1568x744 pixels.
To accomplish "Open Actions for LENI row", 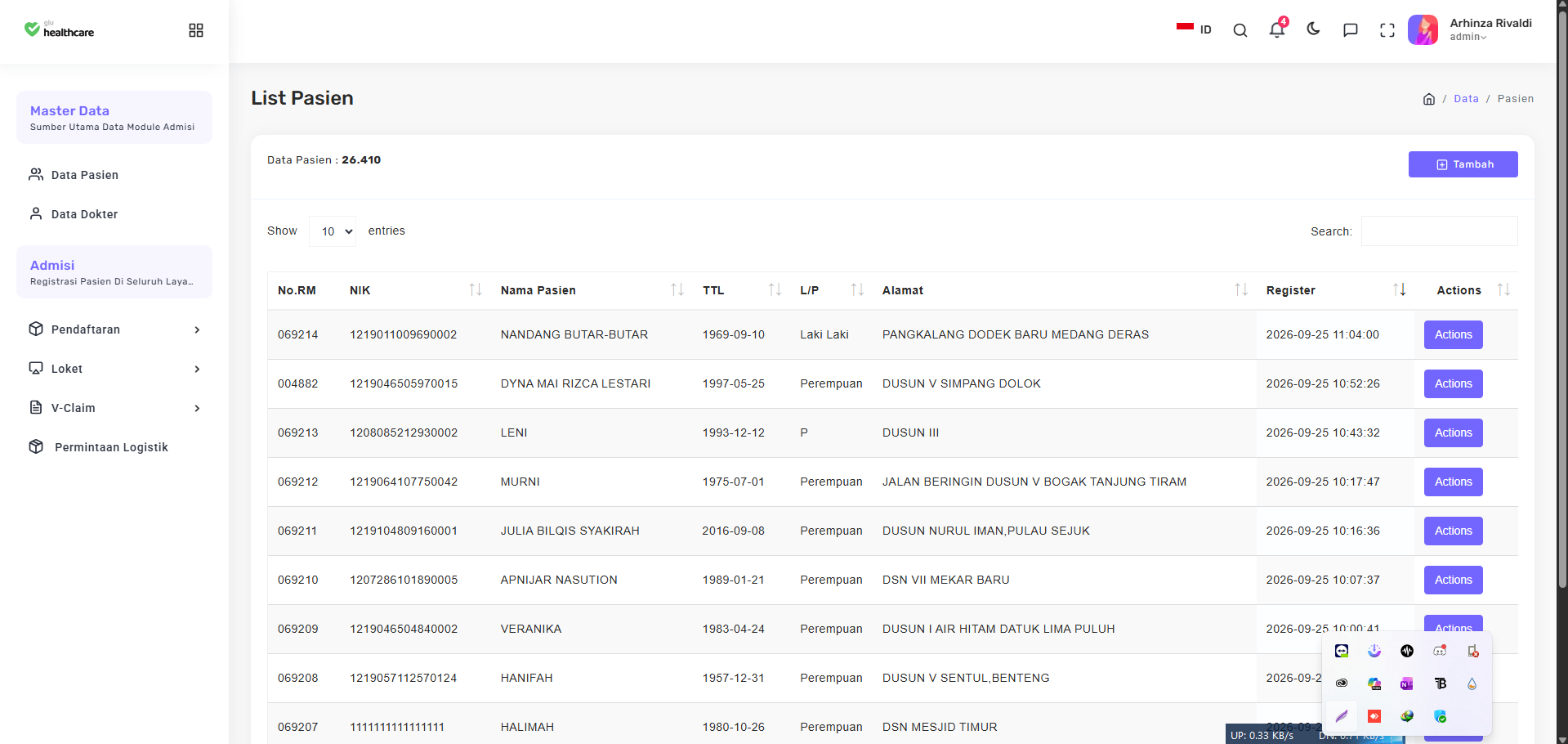I will 1454,433.
